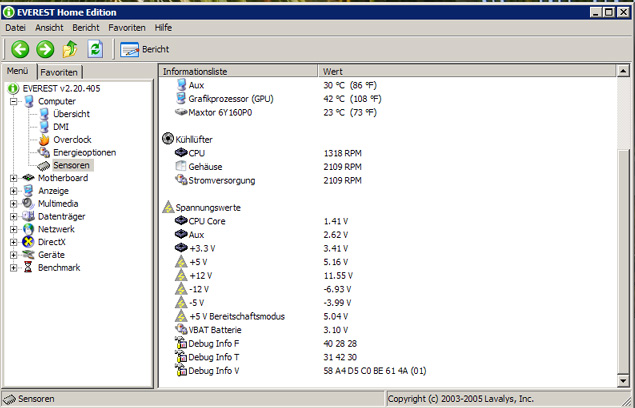Click the Overclock flame icon
Viewport: 635px width, 408px height.
click(44, 140)
